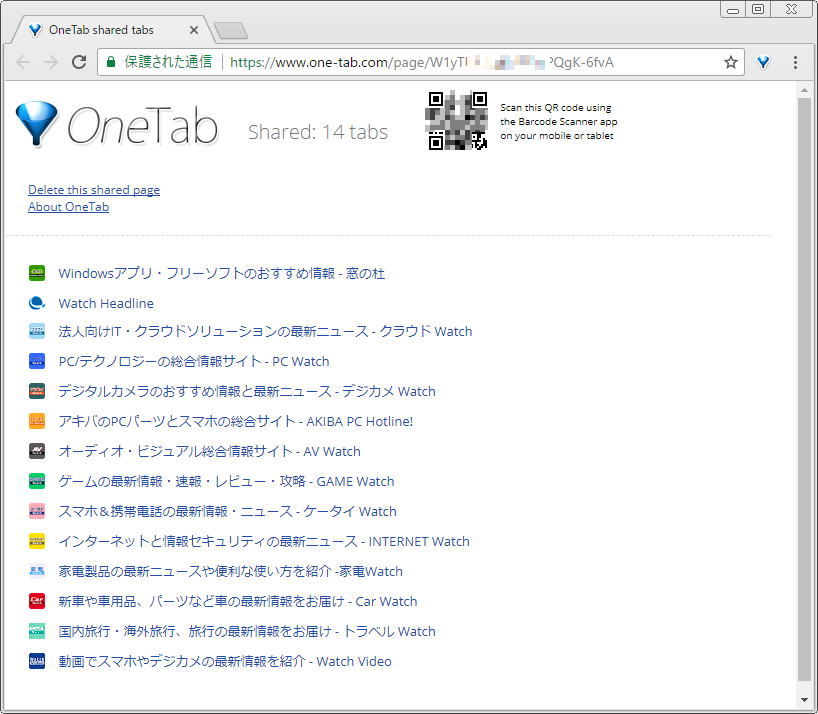Viewport: 818px width, 714px height.
Task: Click the OneTab funnel logo
Action: (36, 124)
